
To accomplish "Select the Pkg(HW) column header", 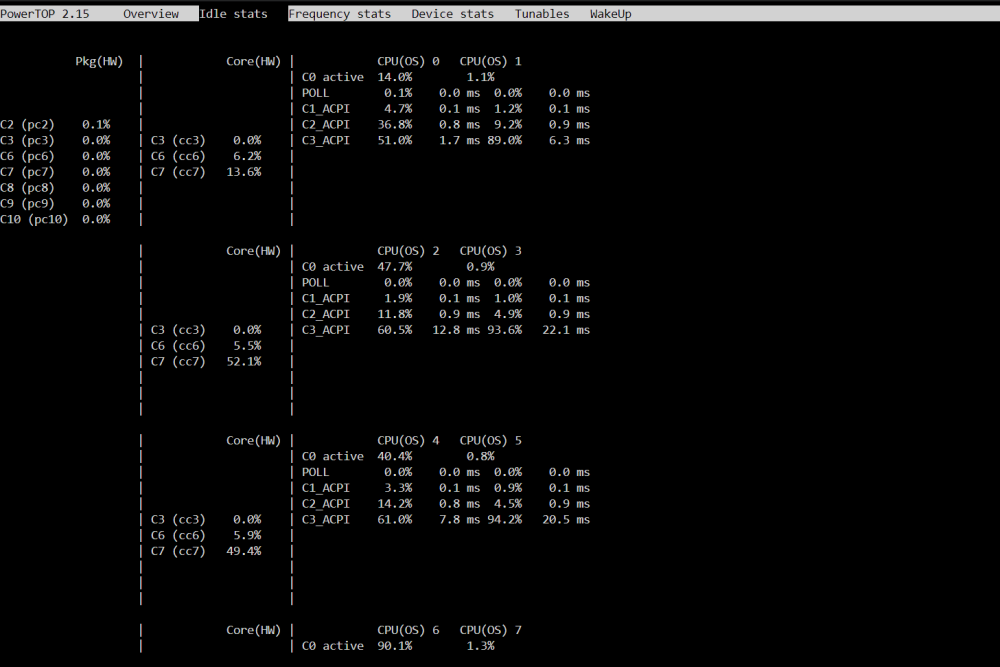I will point(99,62).
